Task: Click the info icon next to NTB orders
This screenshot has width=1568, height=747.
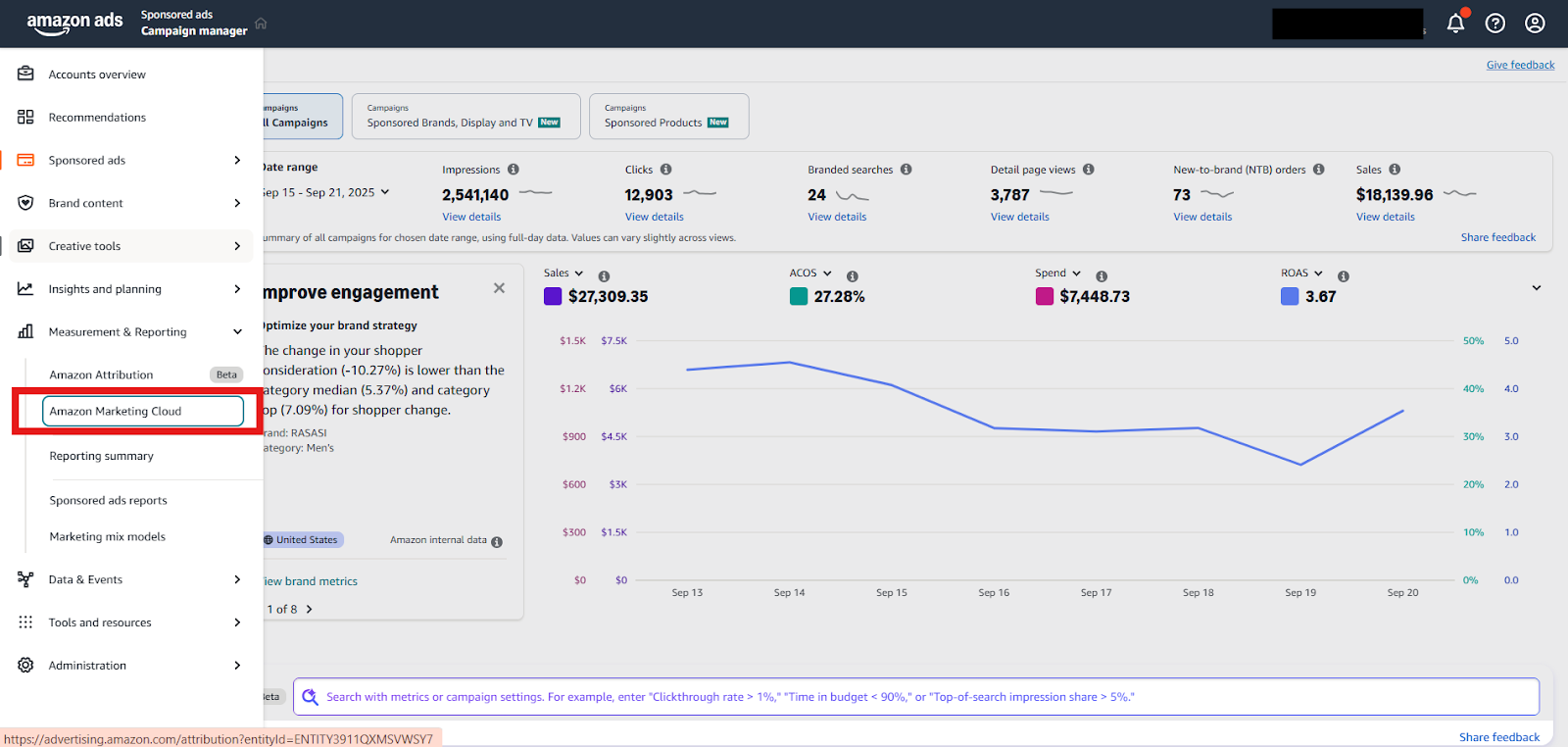Action: 1319,170
